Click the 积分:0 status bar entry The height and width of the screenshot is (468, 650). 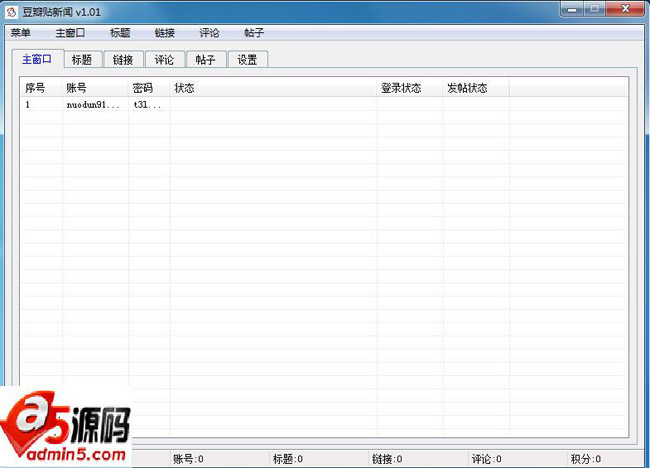(x=586, y=459)
